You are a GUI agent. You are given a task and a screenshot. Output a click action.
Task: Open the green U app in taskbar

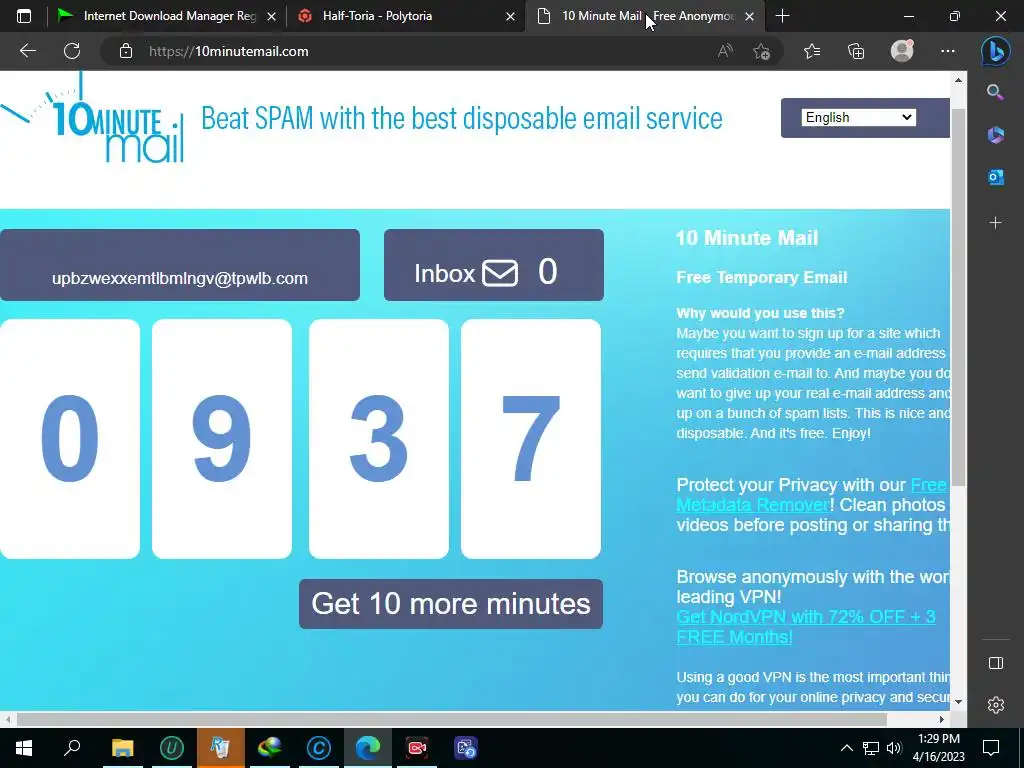coord(172,748)
